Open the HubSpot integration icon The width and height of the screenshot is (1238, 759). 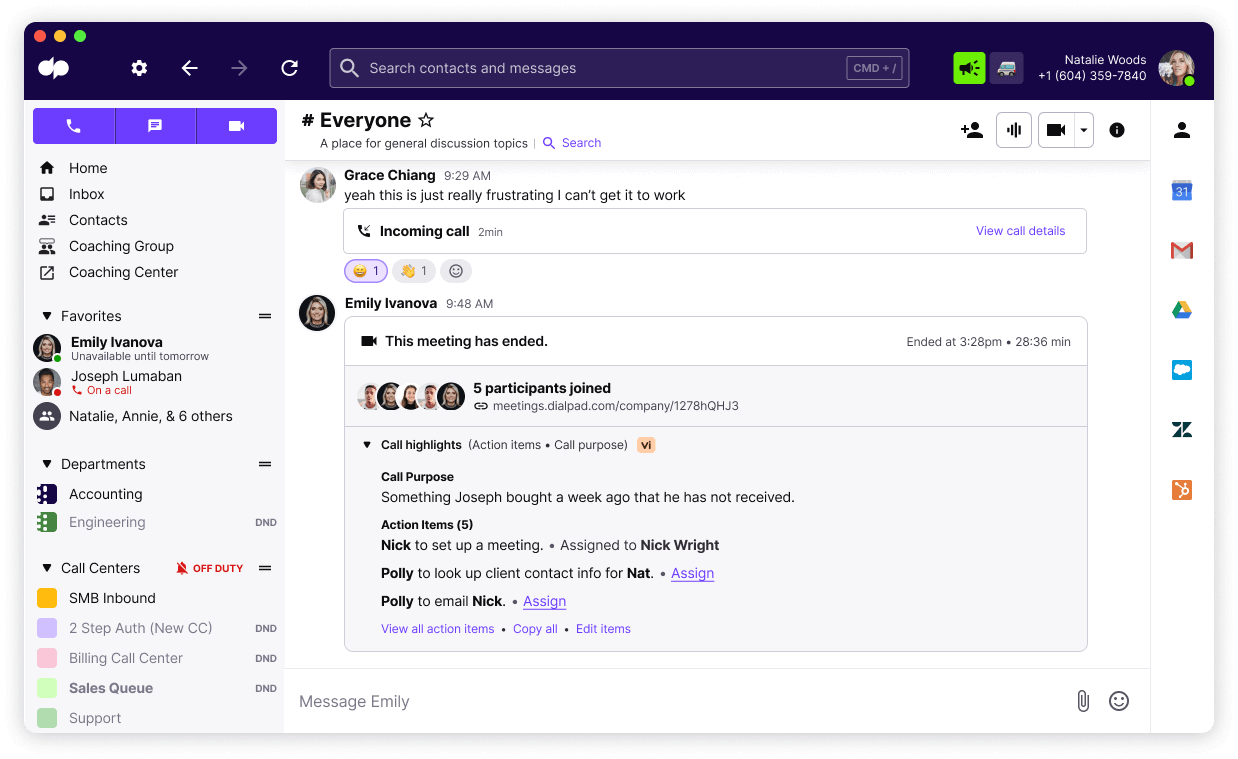coord(1182,490)
